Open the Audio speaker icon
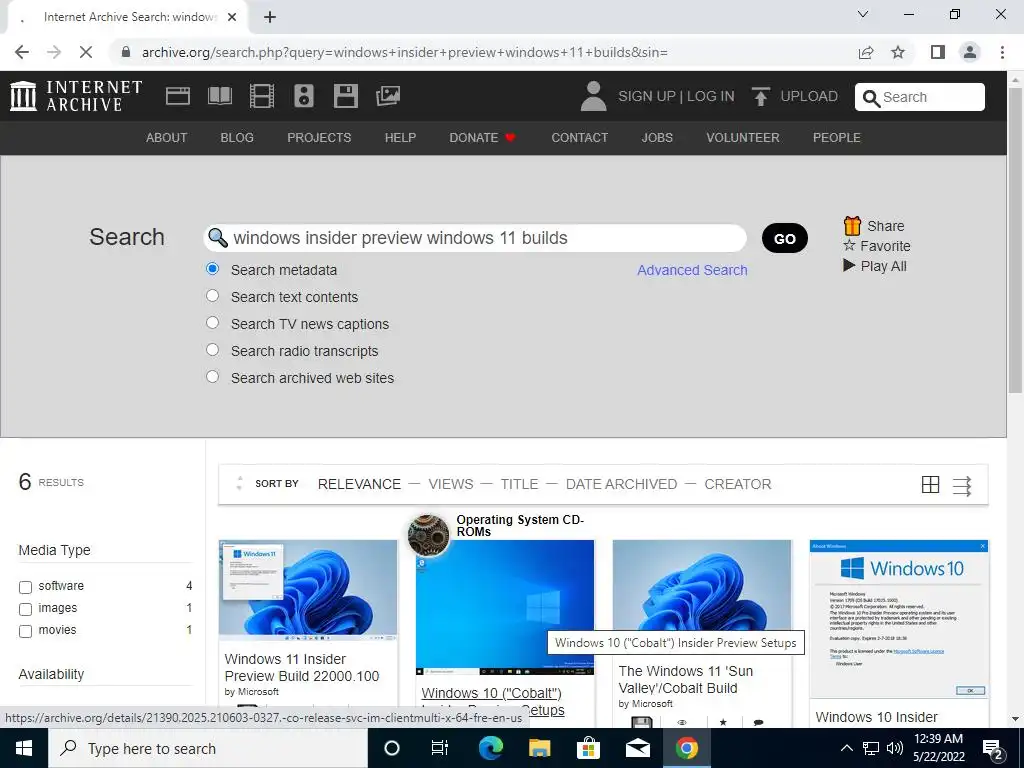The height and width of the screenshot is (768, 1024). (x=304, y=96)
